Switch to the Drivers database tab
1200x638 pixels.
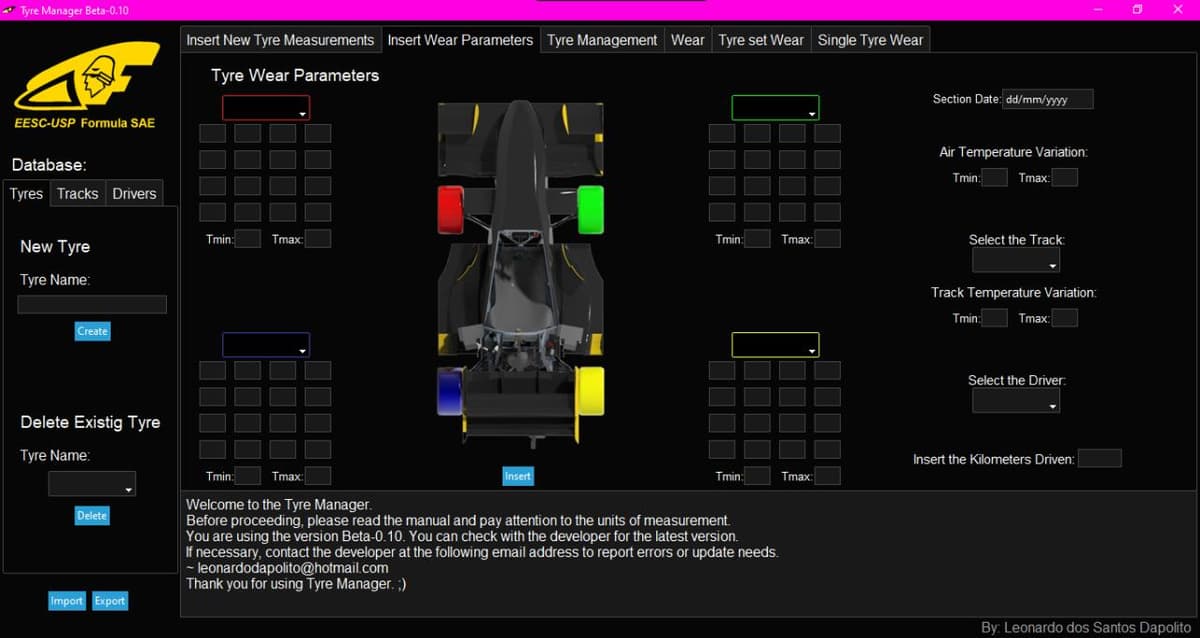pos(133,193)
